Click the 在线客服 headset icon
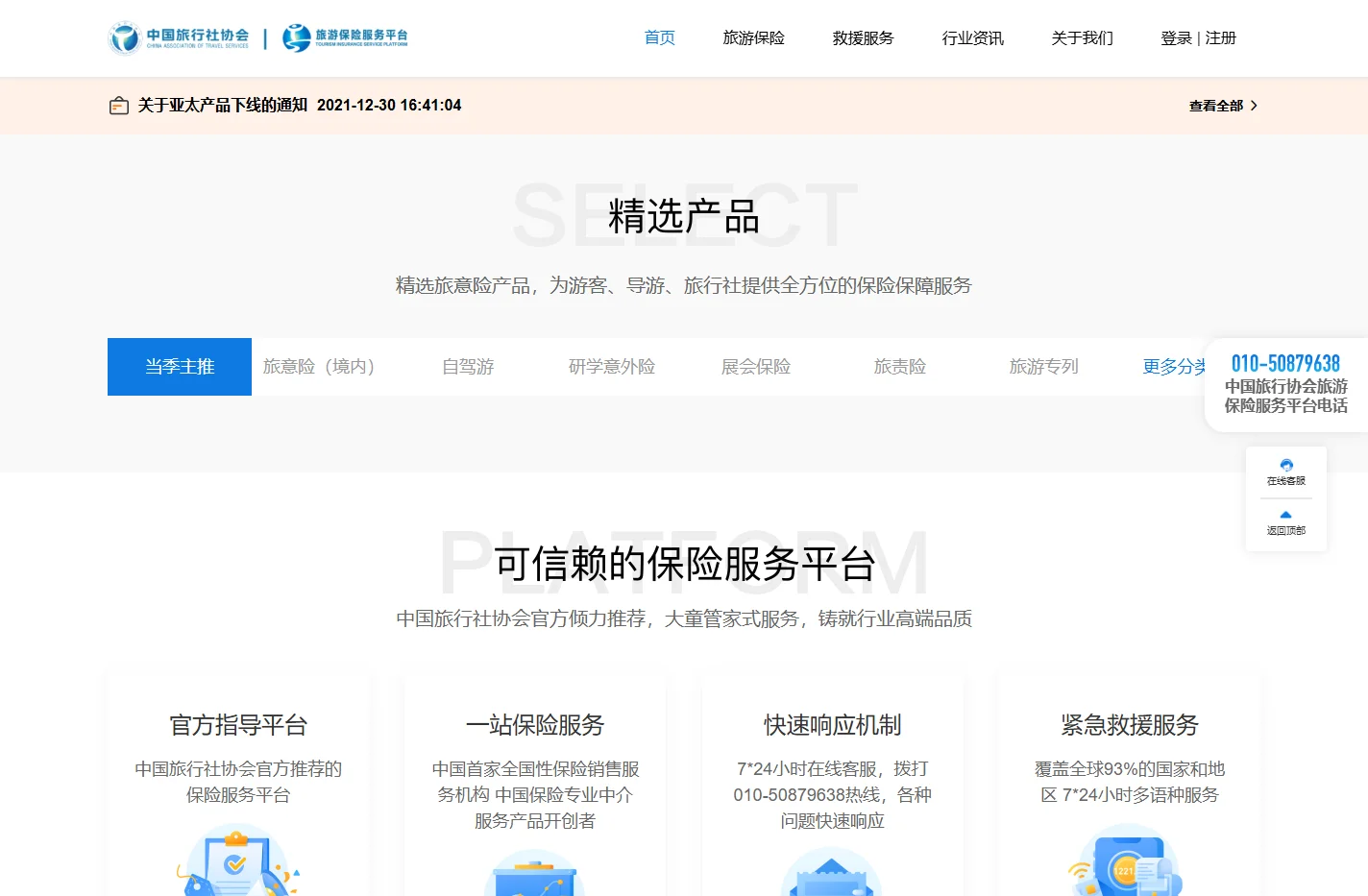1368x896 pixels. point(1286,465)
